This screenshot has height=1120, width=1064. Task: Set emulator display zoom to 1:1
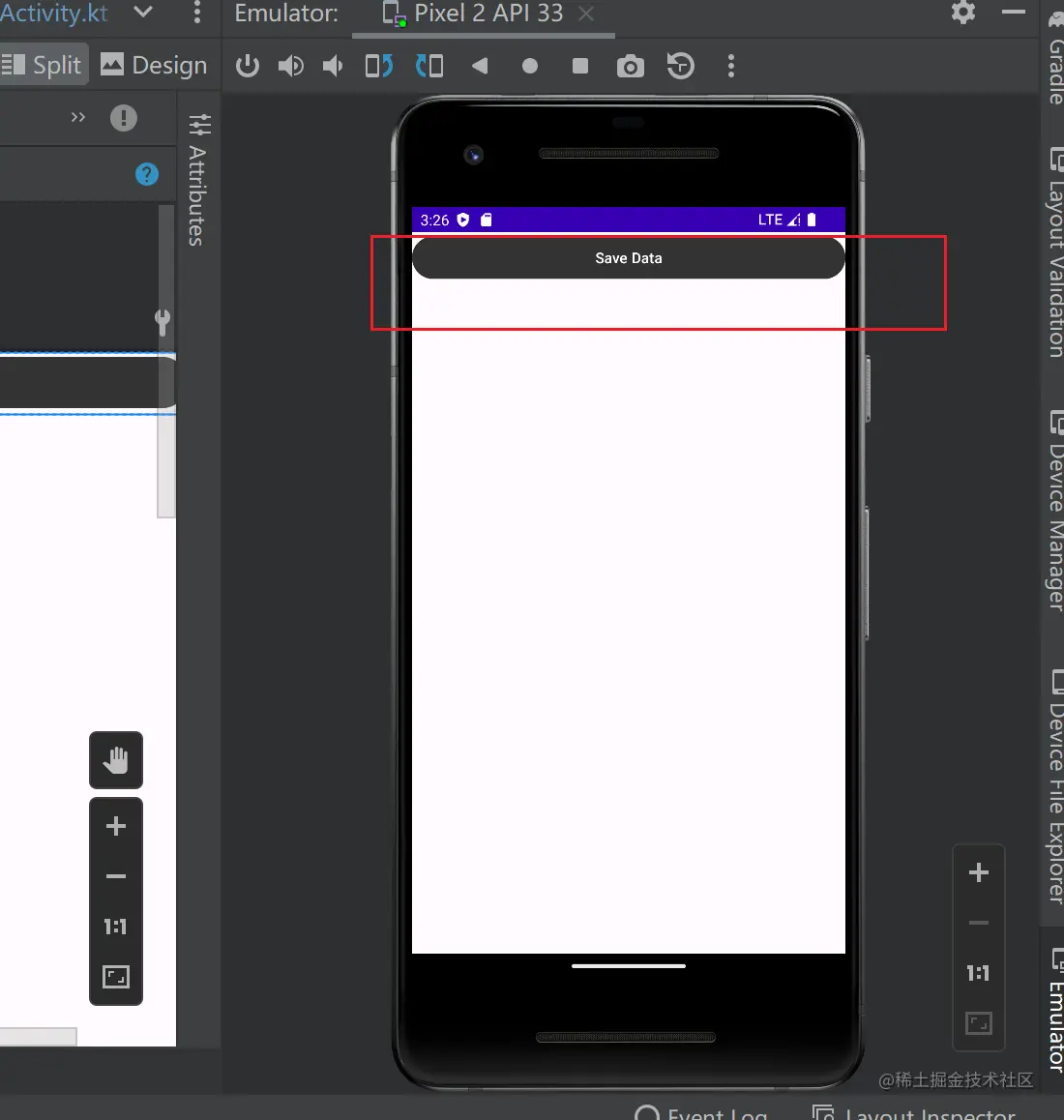click(x=978, y=973)
